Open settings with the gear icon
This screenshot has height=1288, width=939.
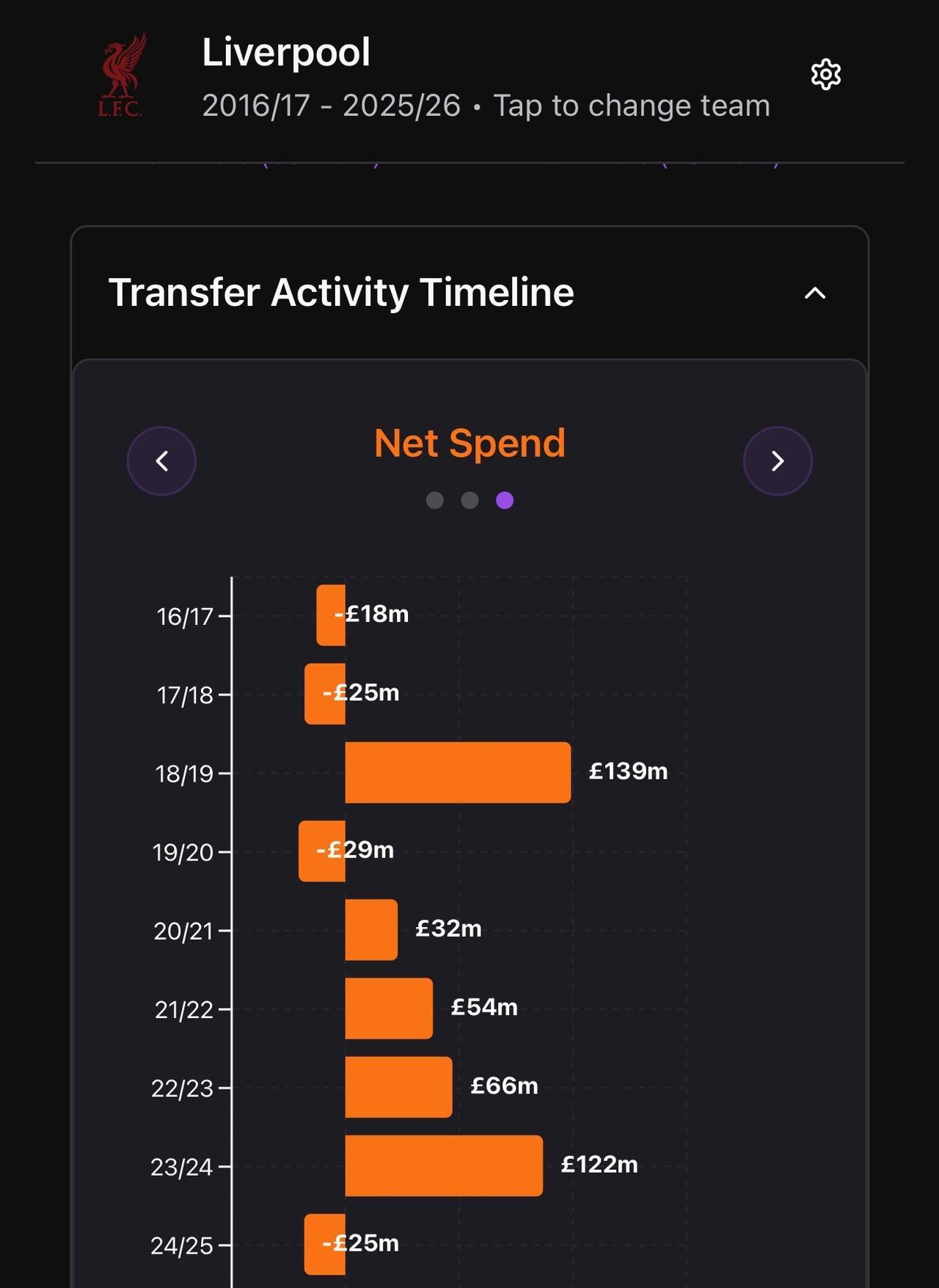coord(825,75)
